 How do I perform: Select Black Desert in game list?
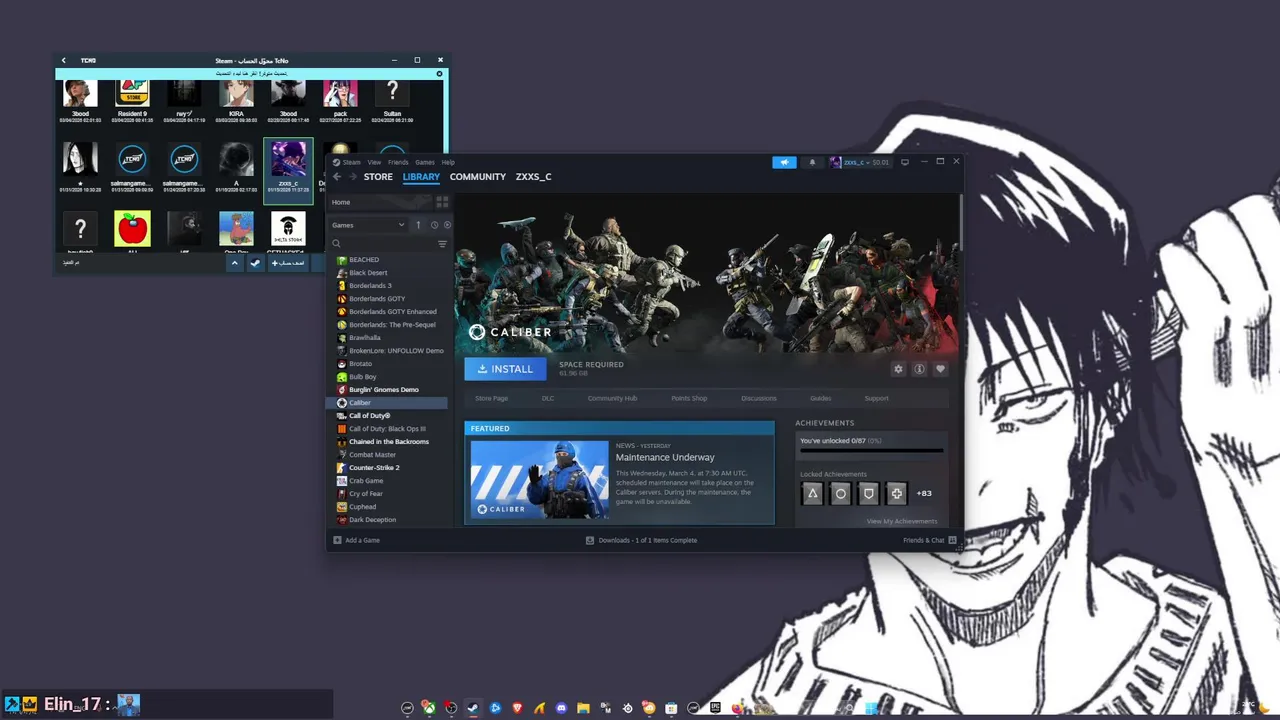[x=387, y=272]
